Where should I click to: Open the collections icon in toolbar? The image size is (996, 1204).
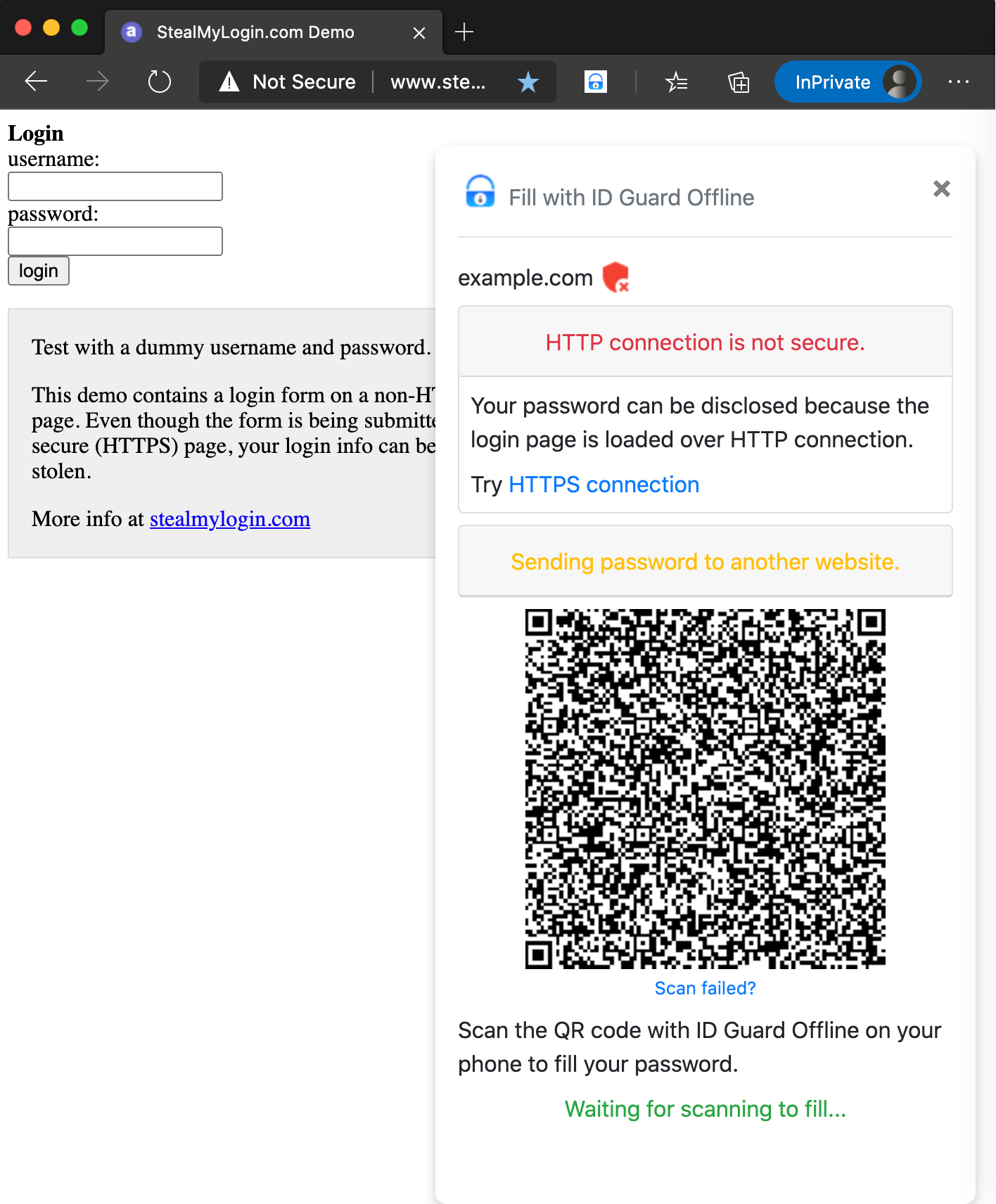[739, 82]
